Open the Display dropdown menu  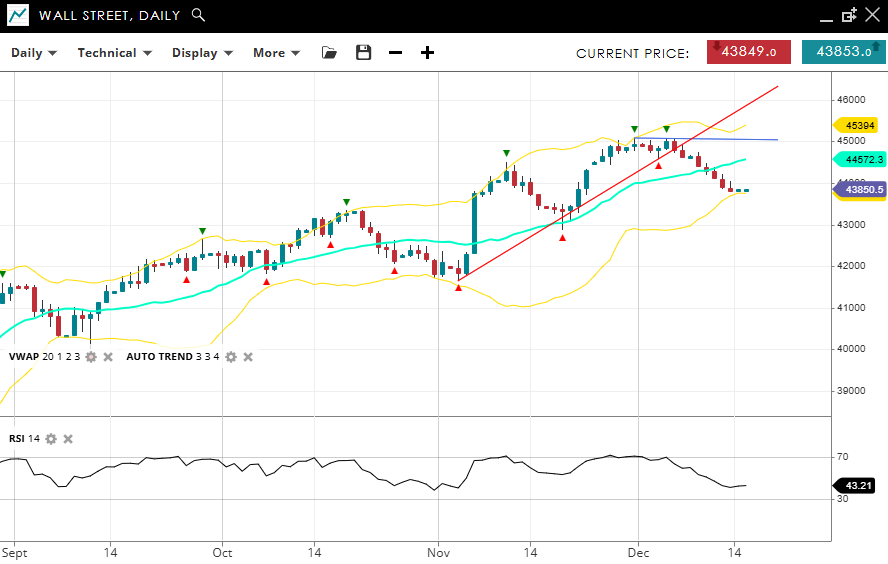[x=202, y=53]
